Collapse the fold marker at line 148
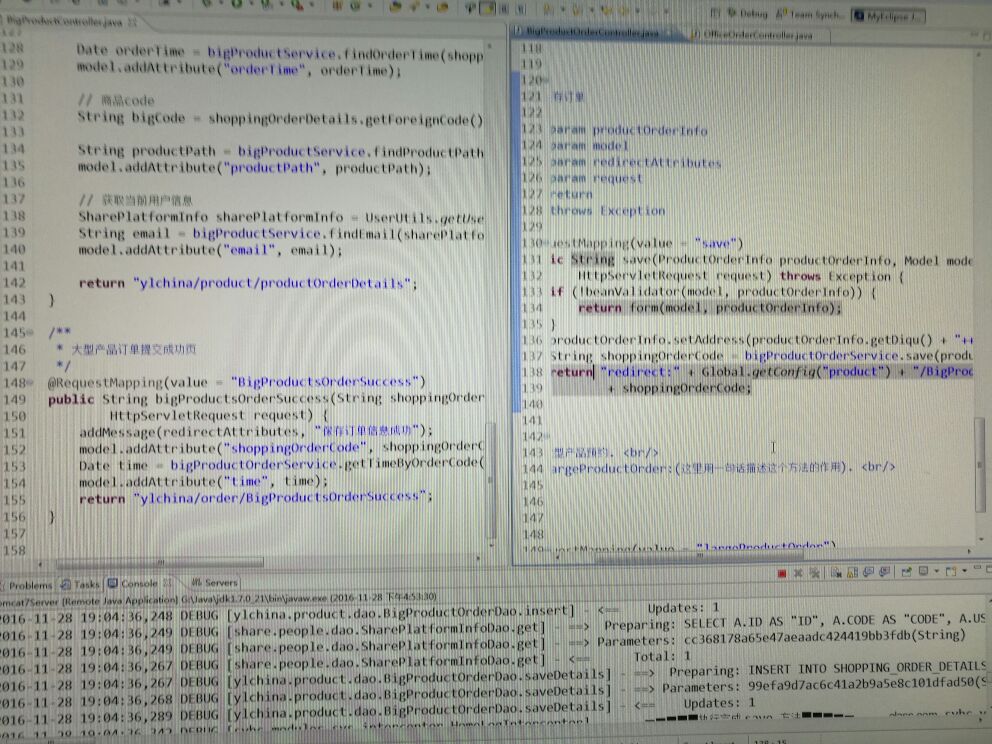Viewport: 992px width, 744px height. 35,382
